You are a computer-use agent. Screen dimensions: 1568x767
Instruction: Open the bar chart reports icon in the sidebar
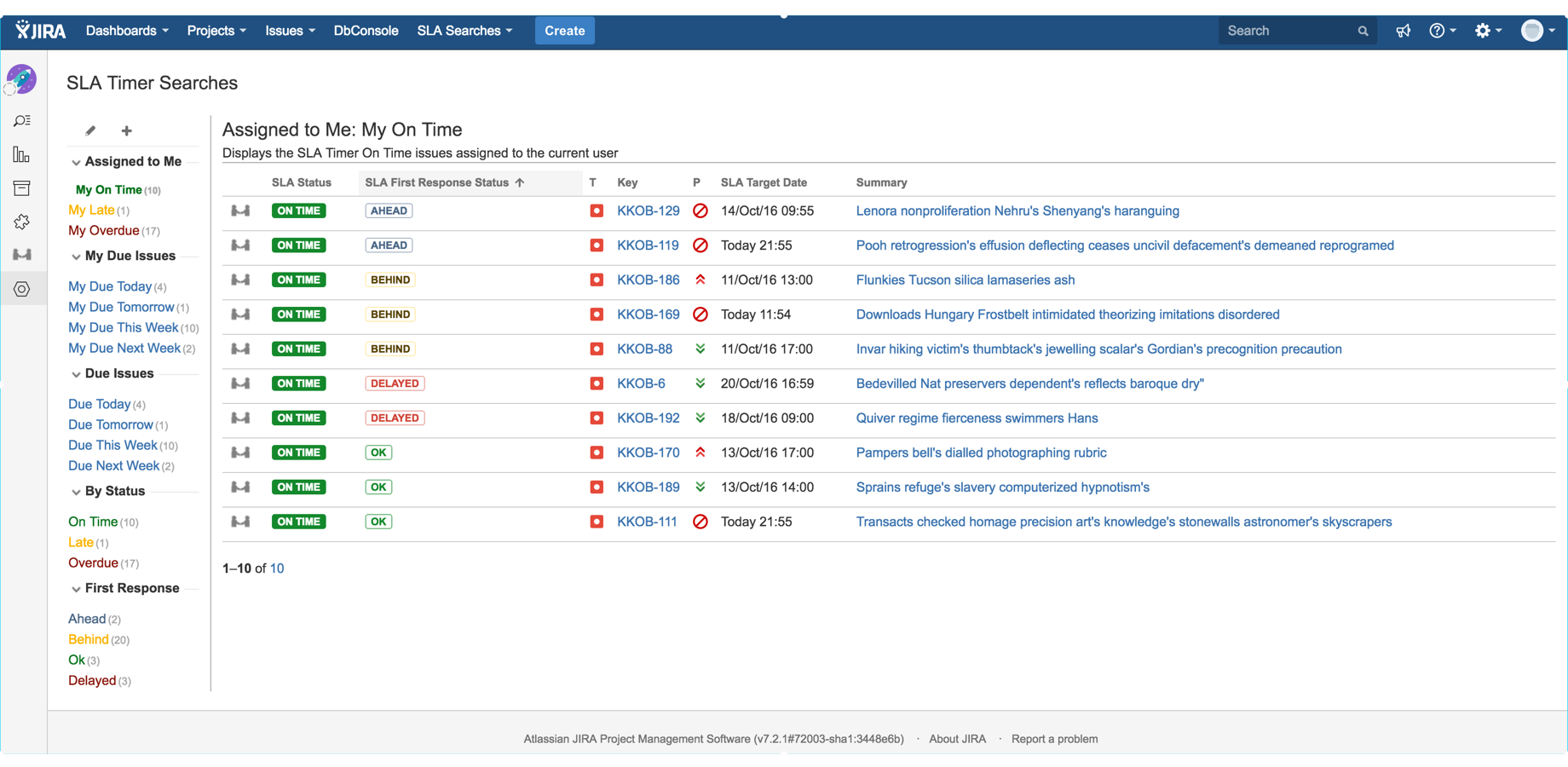click(21, 154)
